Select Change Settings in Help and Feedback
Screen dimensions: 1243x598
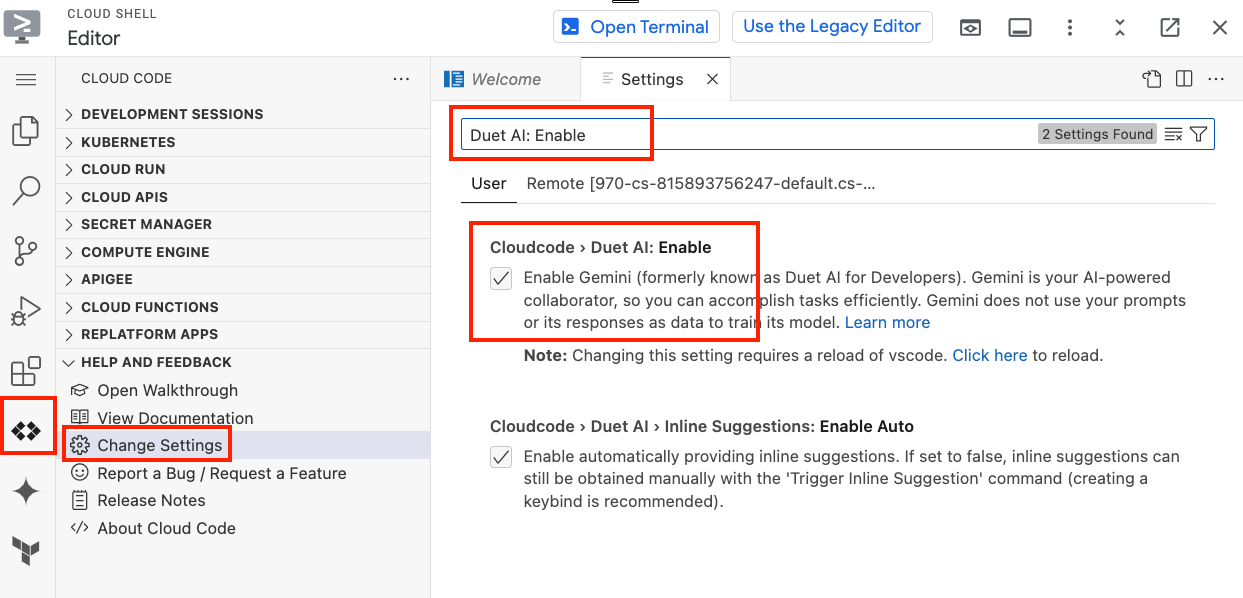point(159,445)
